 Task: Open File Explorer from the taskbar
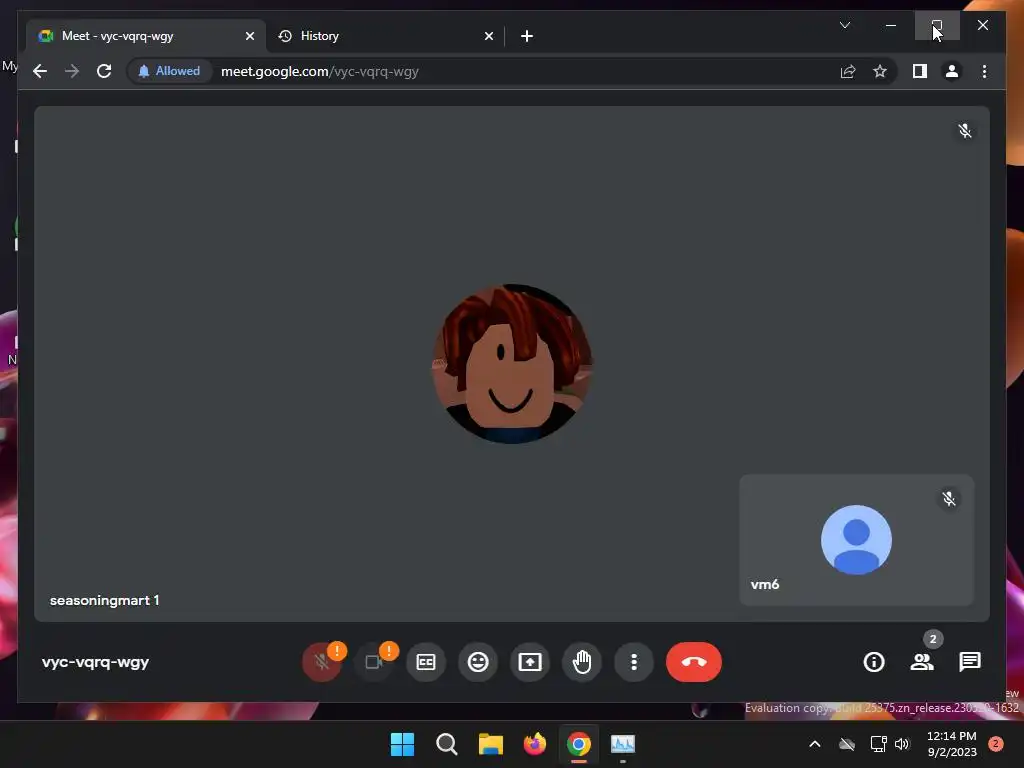pos(490,744)
